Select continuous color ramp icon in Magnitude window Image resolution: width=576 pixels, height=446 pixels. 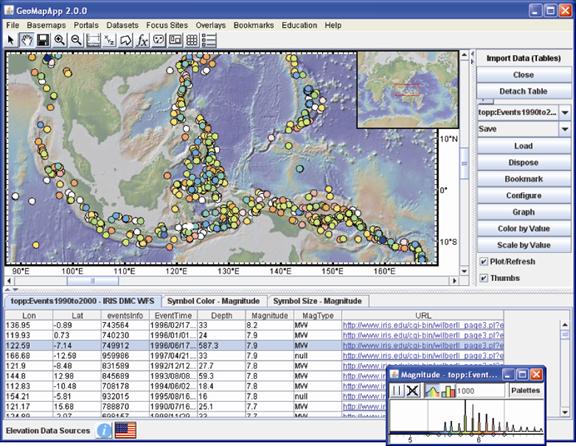432,391
